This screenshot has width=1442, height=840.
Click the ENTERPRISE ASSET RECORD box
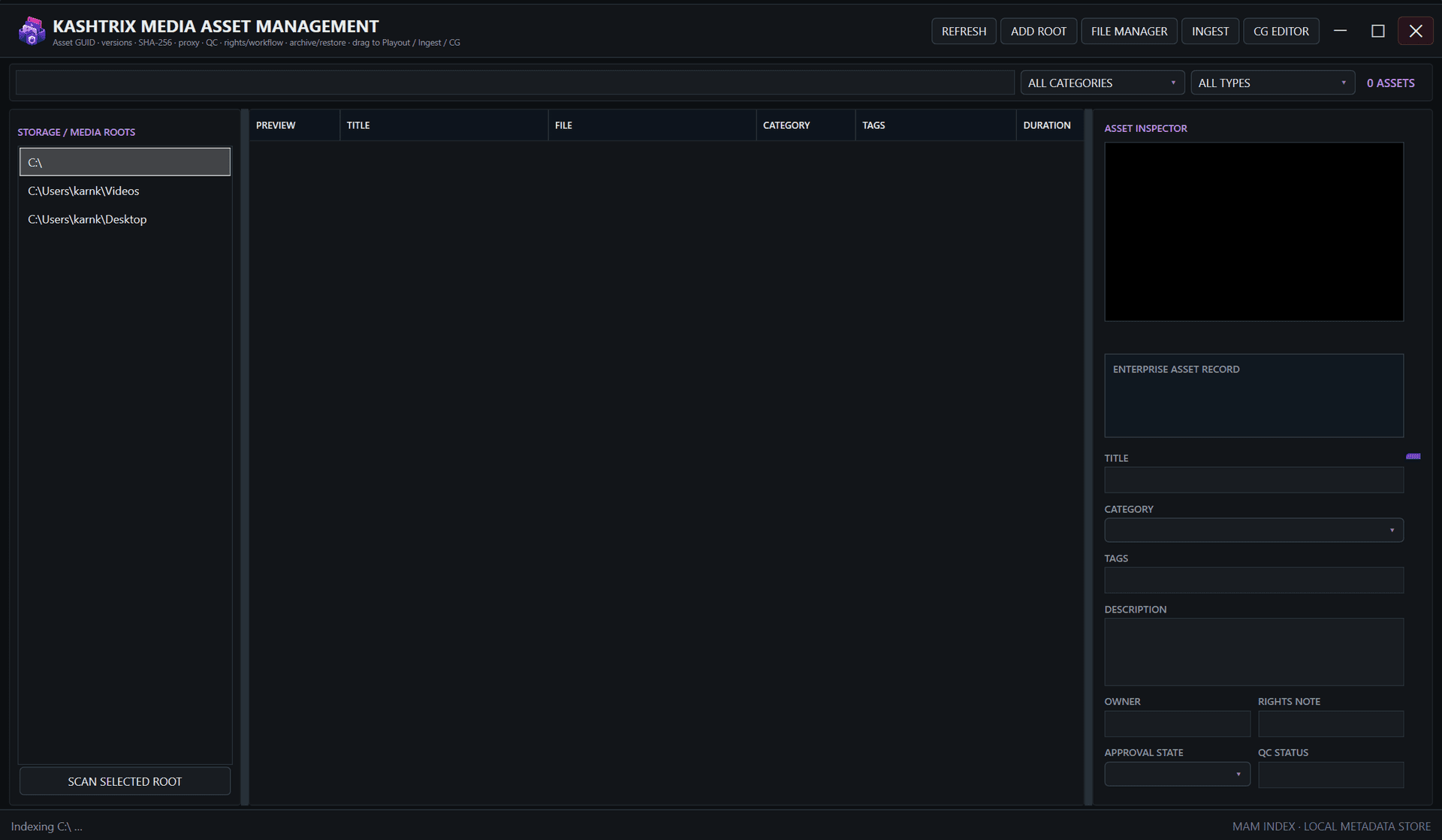coord(1253,396)
